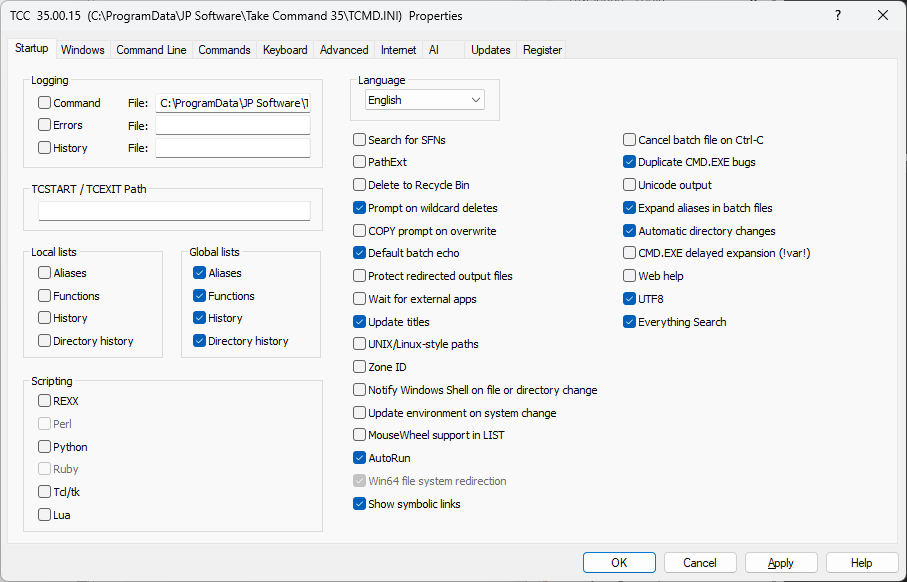Enable MouseWheel support in LIST
The width and height of the screenshot is (907, 582).
359,435
